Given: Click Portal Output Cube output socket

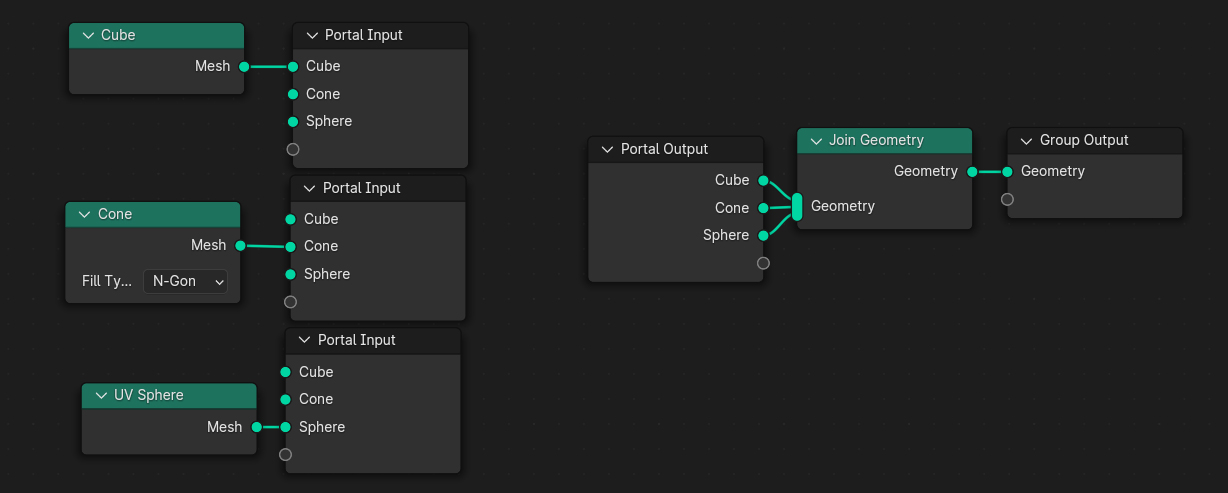Looking at the screenshot, I should (763, 181).
